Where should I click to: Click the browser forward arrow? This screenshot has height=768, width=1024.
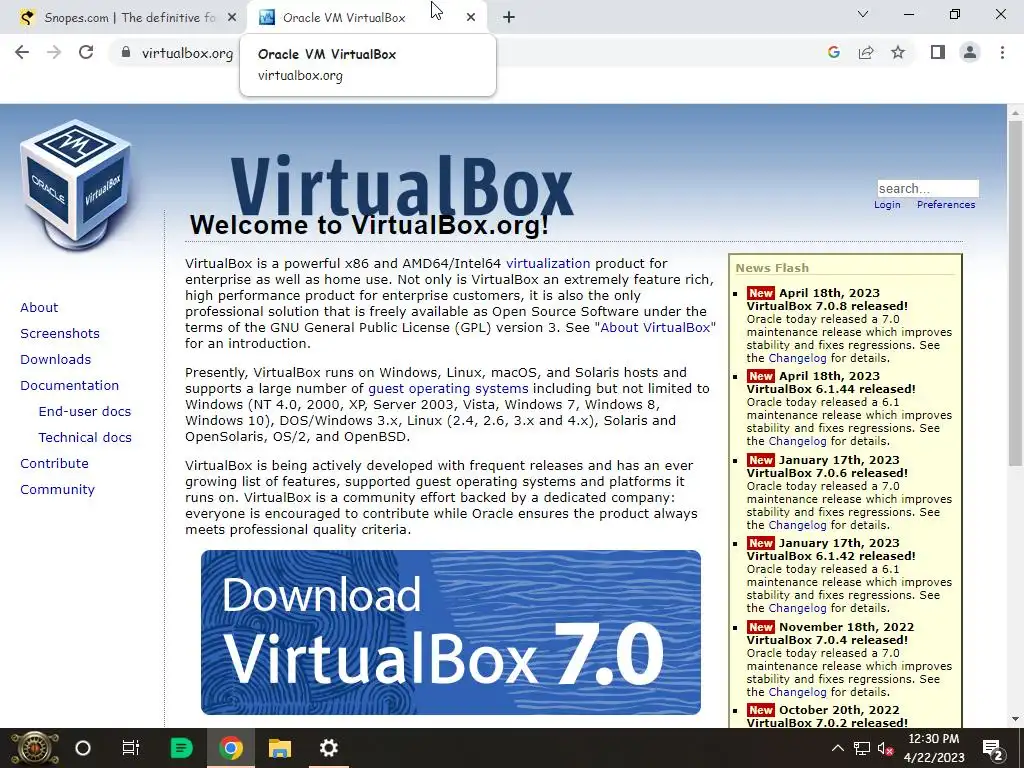coord(54,52)
